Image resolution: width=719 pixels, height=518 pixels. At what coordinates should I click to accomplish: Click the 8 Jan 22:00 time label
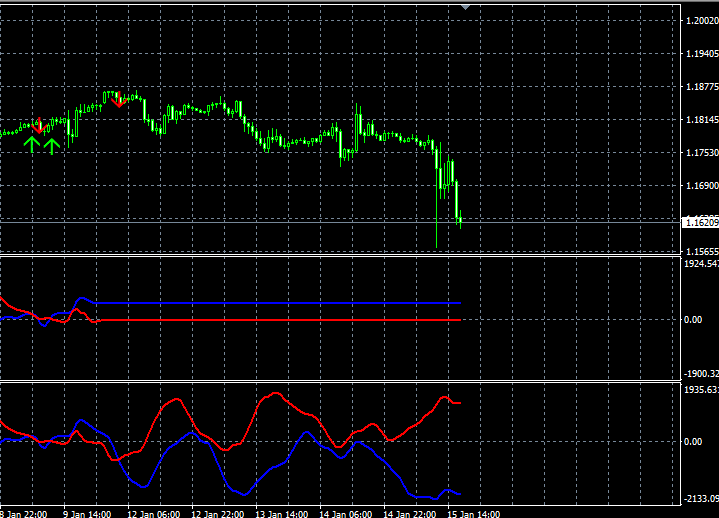23,514
